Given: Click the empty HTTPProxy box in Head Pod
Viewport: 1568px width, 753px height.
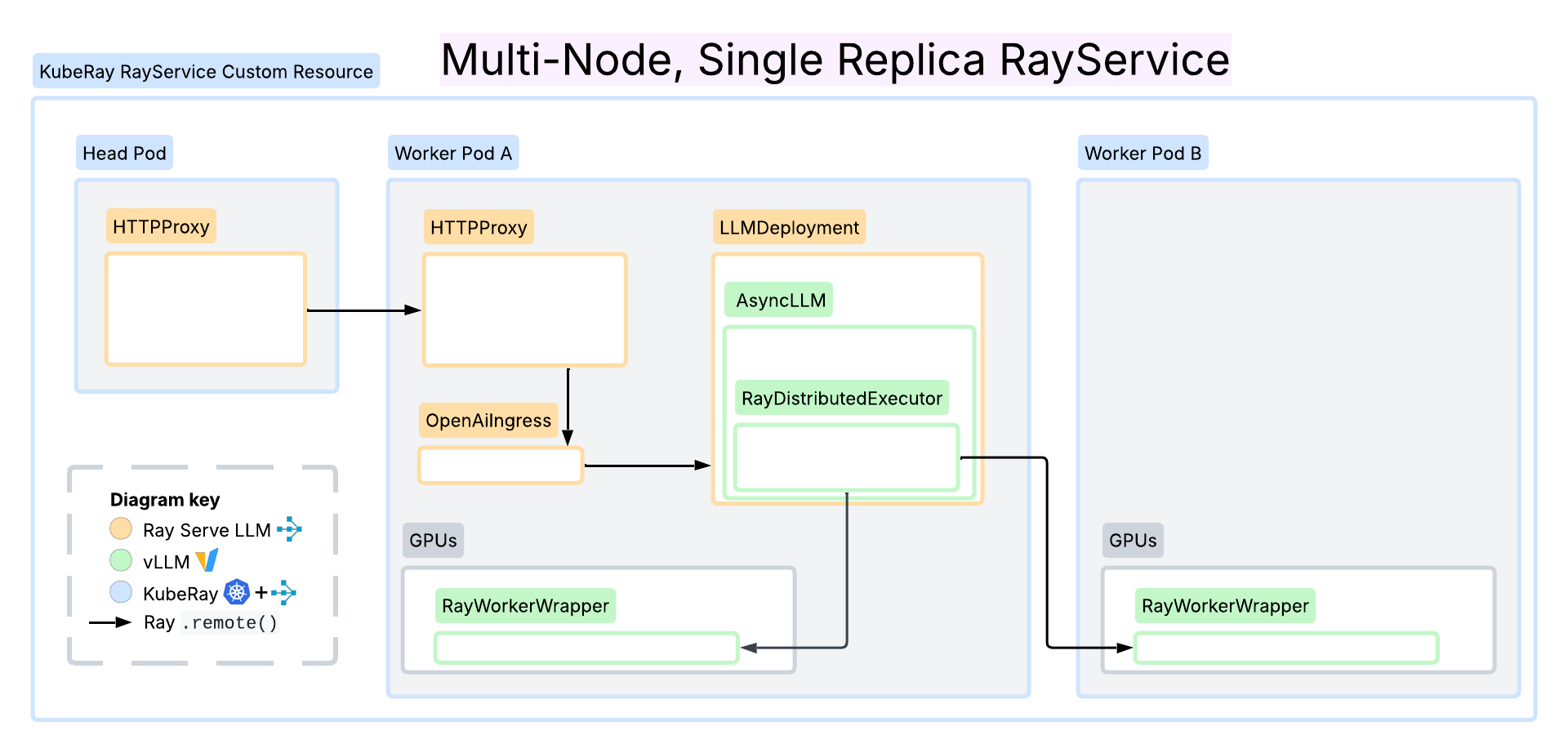Looking at the screenshot, I should tap(206, 309).
